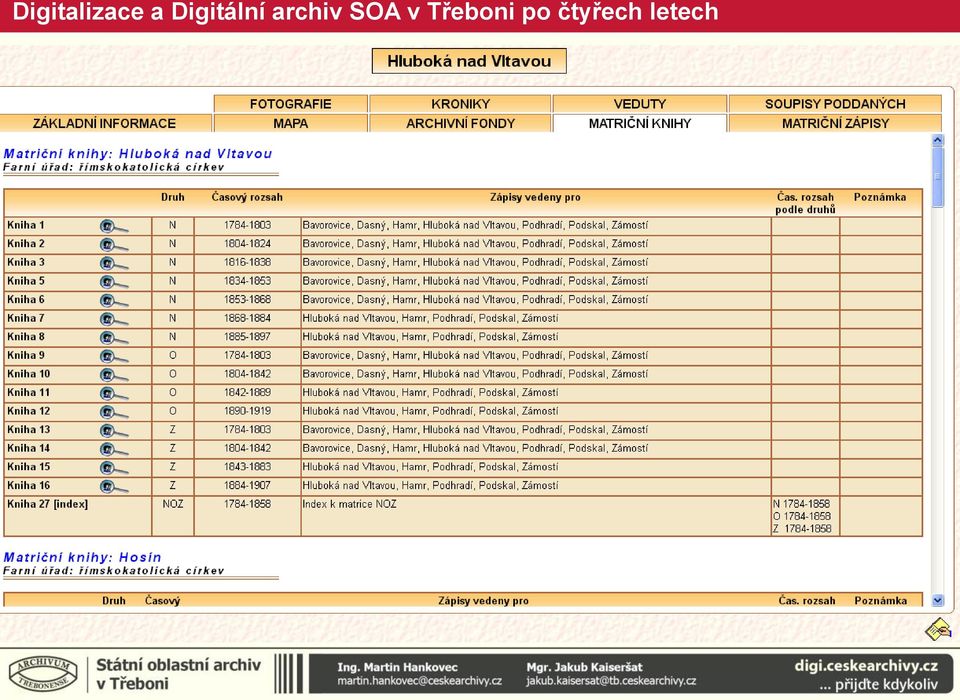Click the 1884-1907 range of Kniha 16
The width and height of the screenshot is (960, 700).
pyautogui.click(x=247, y=485)
